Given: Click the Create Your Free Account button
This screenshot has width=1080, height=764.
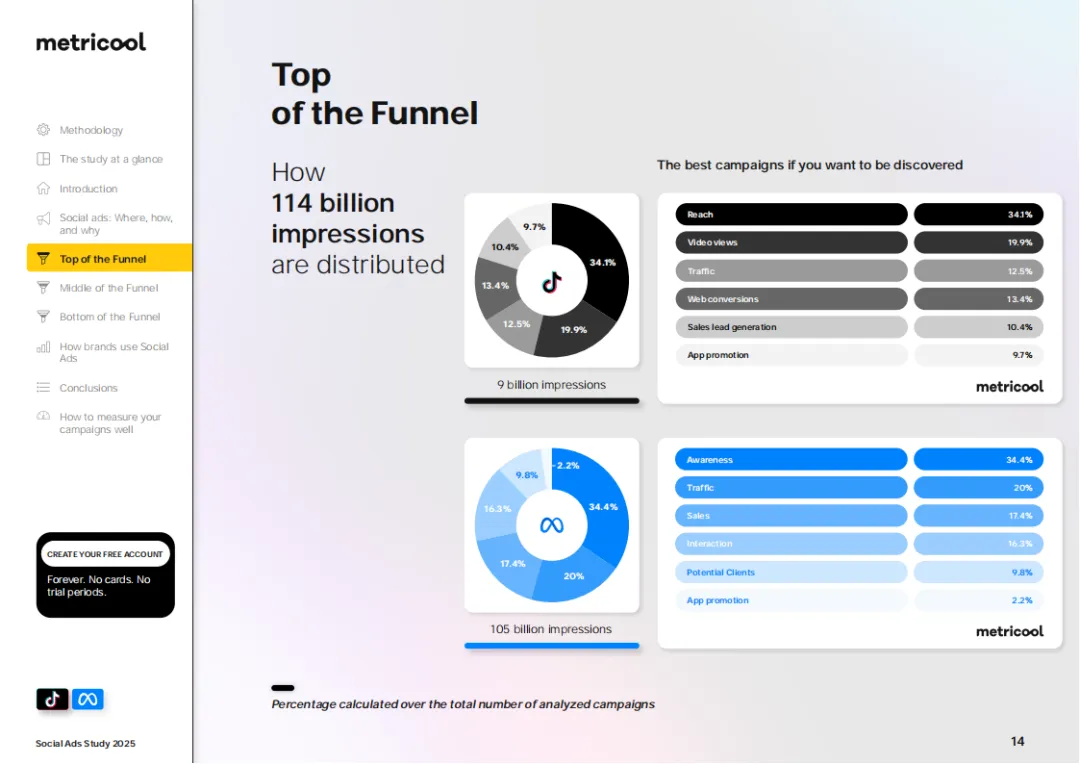Looking at the screenshot, I should 105,554.
